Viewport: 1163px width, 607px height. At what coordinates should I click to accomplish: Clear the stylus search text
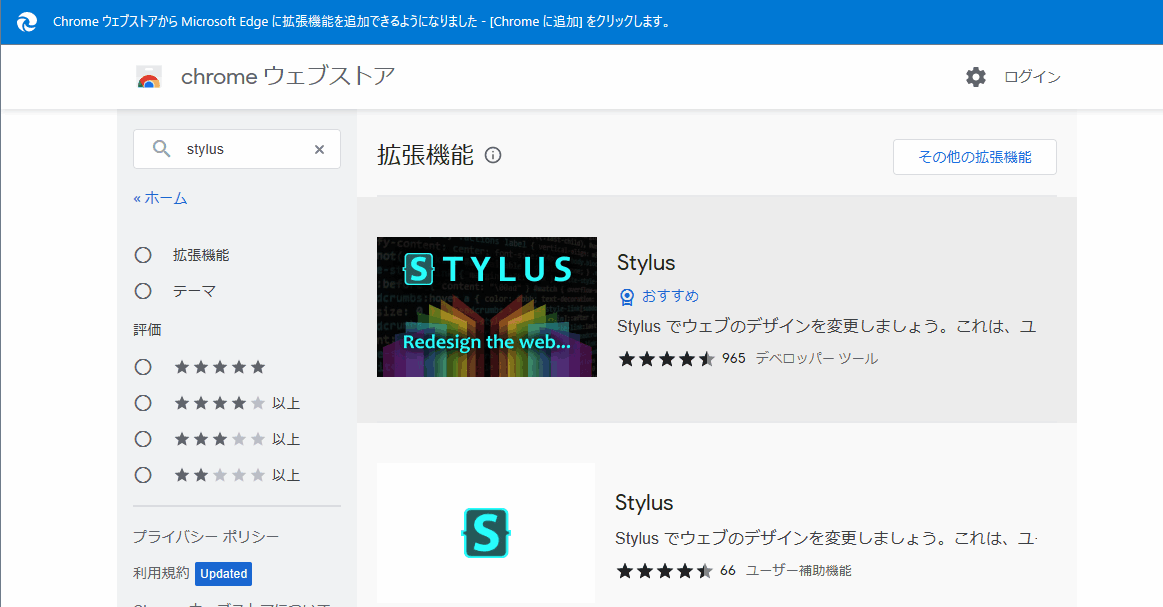320,149
